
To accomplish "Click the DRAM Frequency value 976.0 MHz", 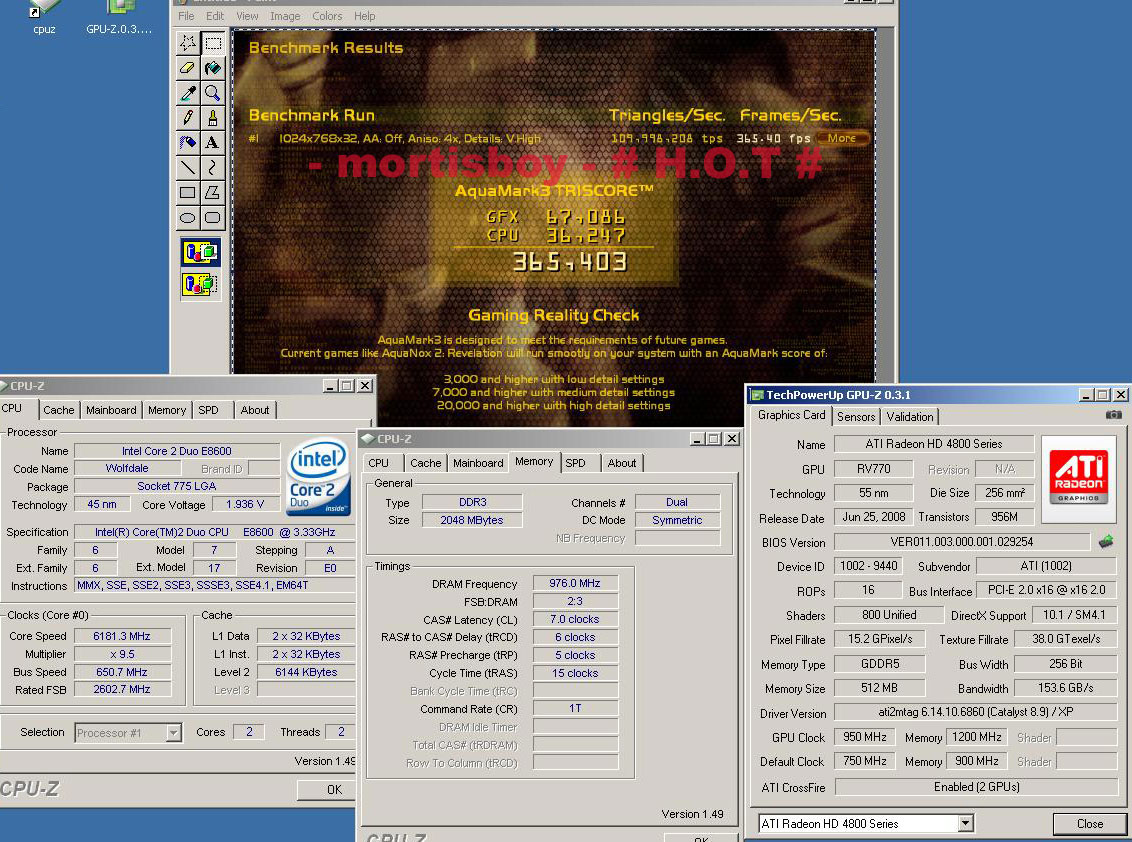I will click(575, 583).
